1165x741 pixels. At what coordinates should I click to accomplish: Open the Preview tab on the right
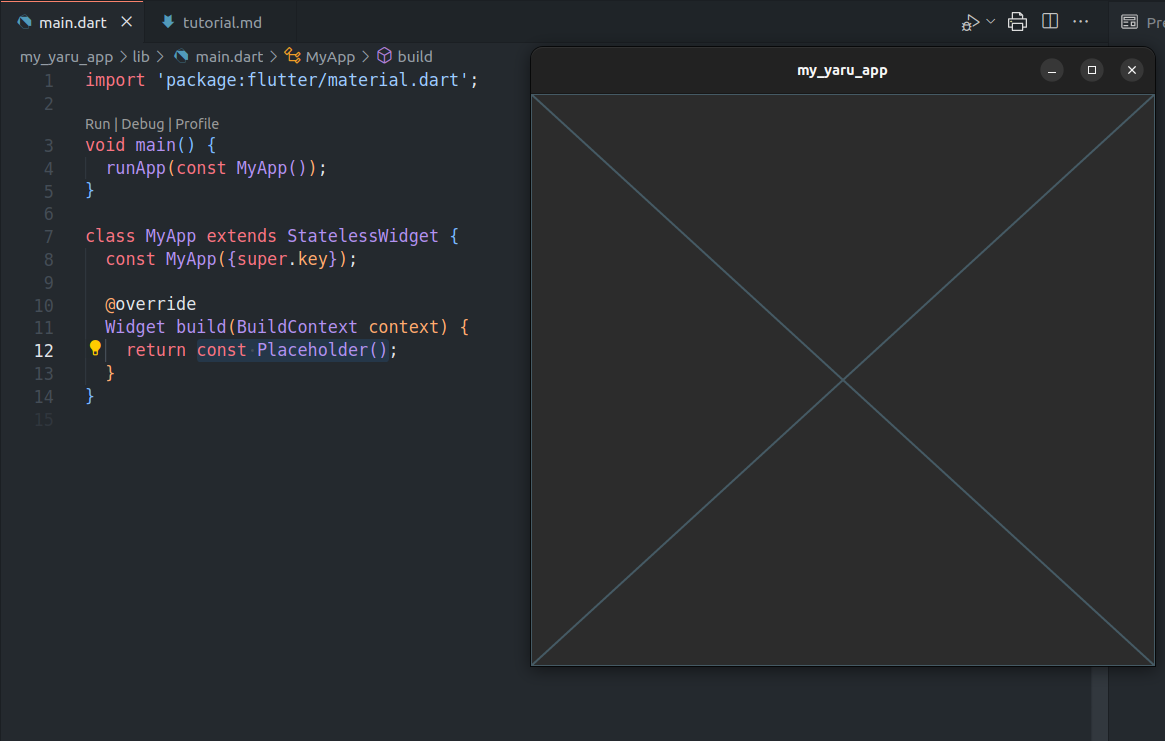[1142, 22]
